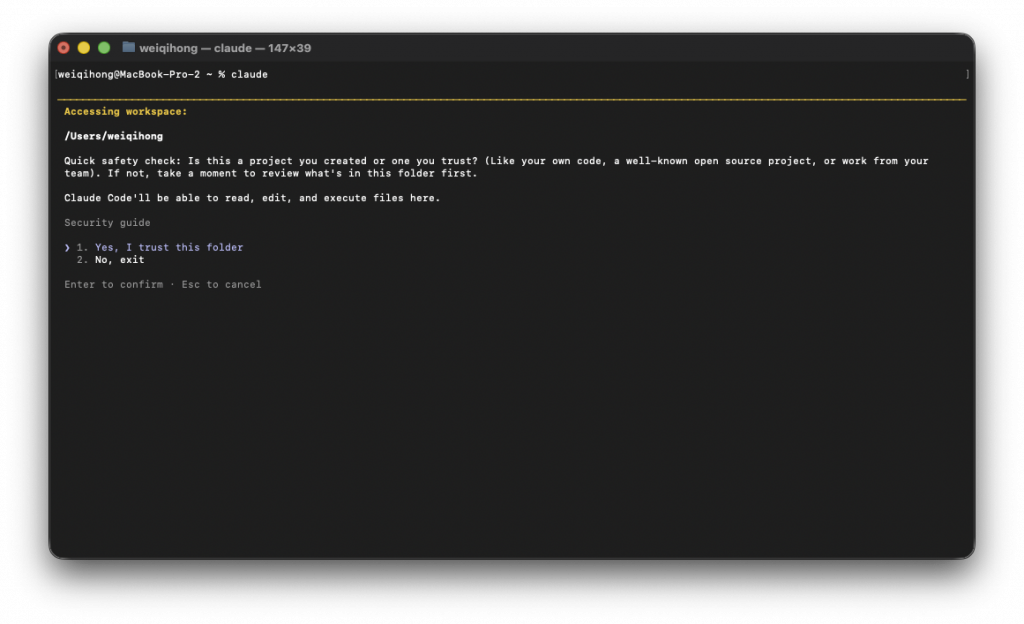Minimize the terminal window with the yellow button

point(84,48)
